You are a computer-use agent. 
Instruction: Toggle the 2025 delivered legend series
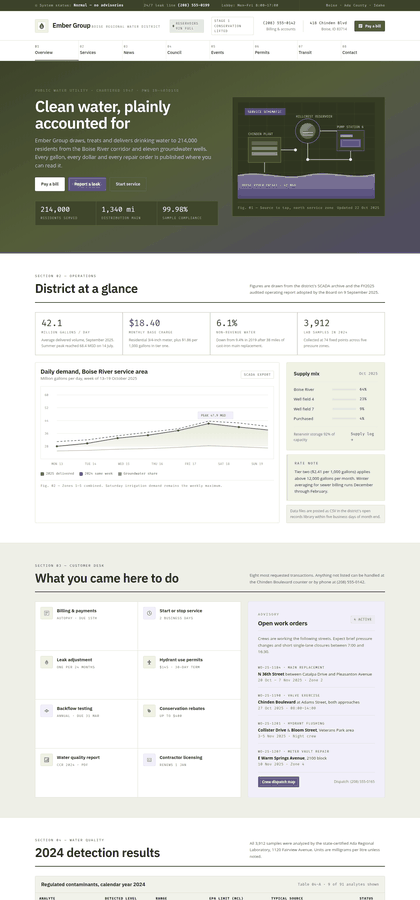(57, 474)
